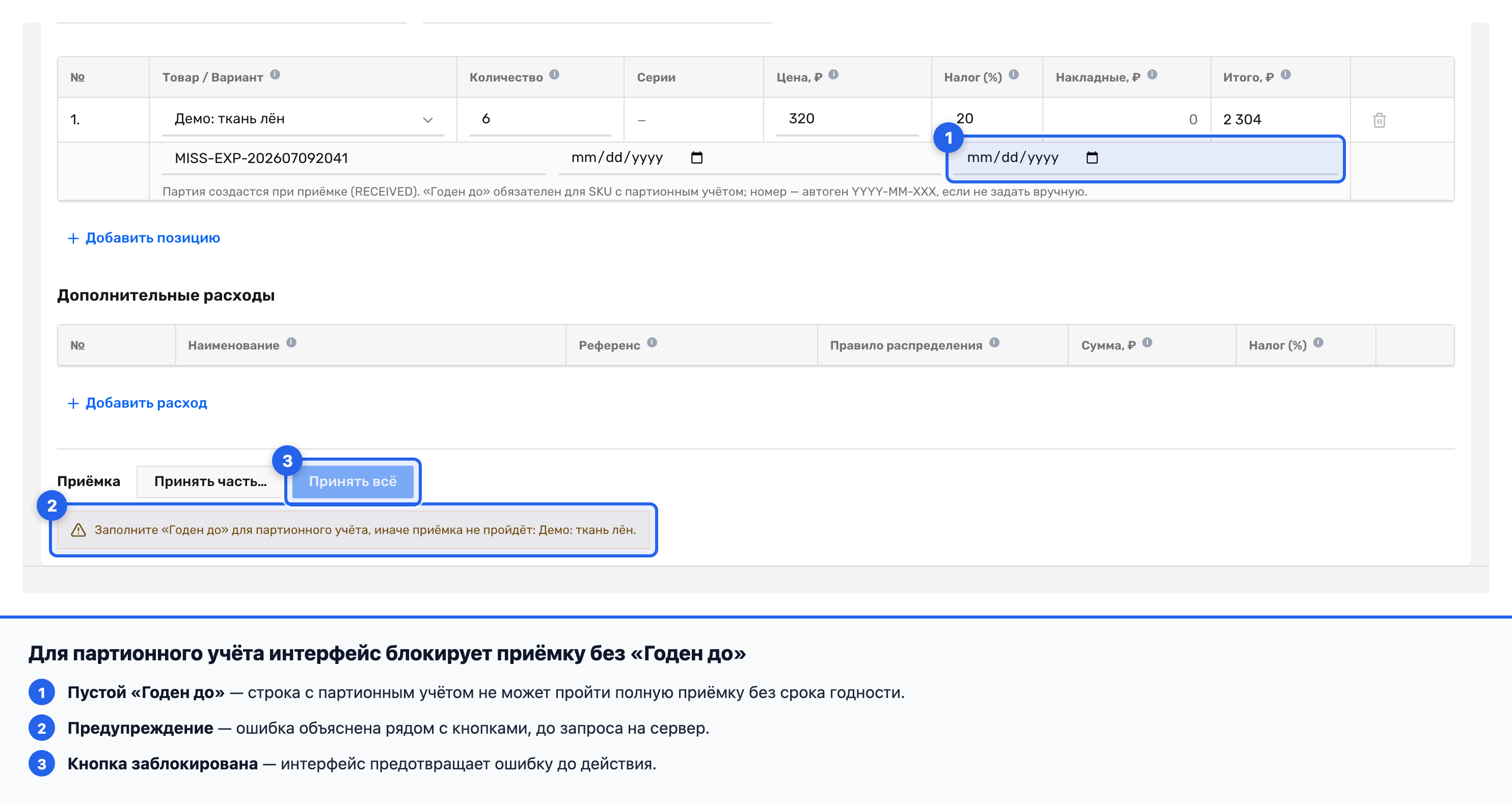The height and width of the screenshot is (803, 1512).
Task: Show info tooltip for Наименование column
Action: pyautogui.click(x=291, y=342)
